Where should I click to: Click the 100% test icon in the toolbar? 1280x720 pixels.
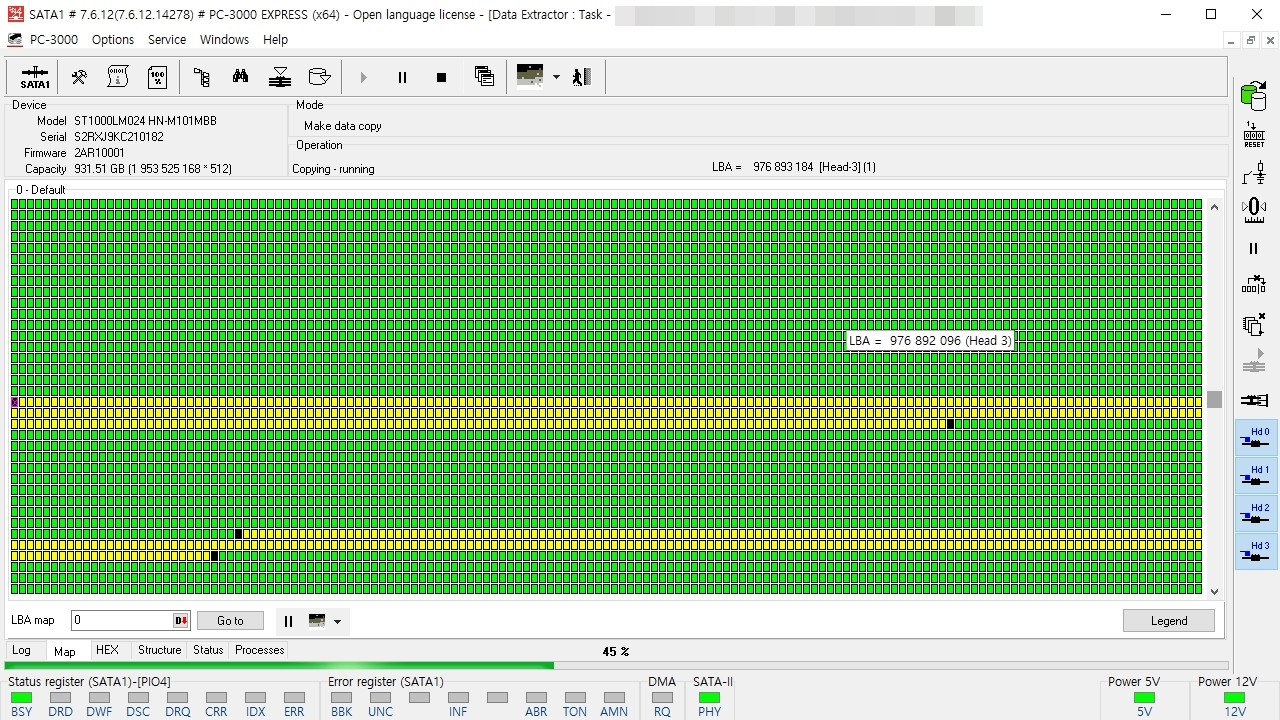coord(158,77)
